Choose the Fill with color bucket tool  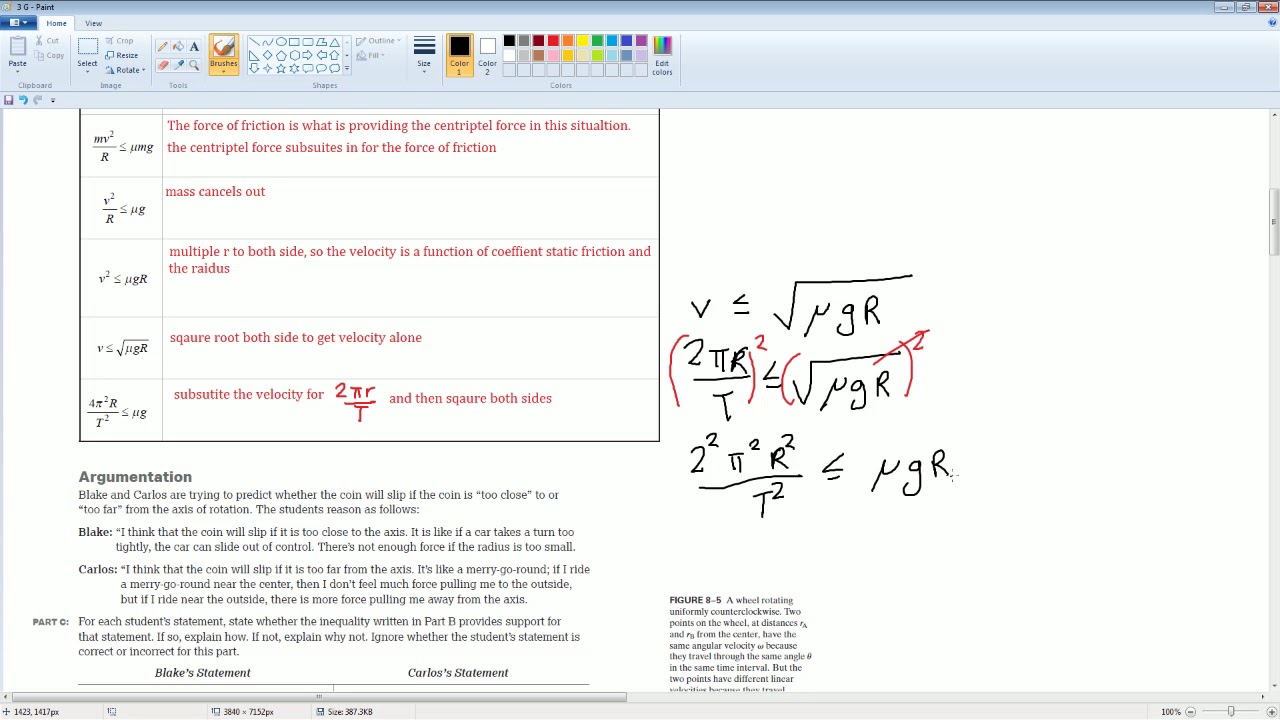(x=178, y=47)
